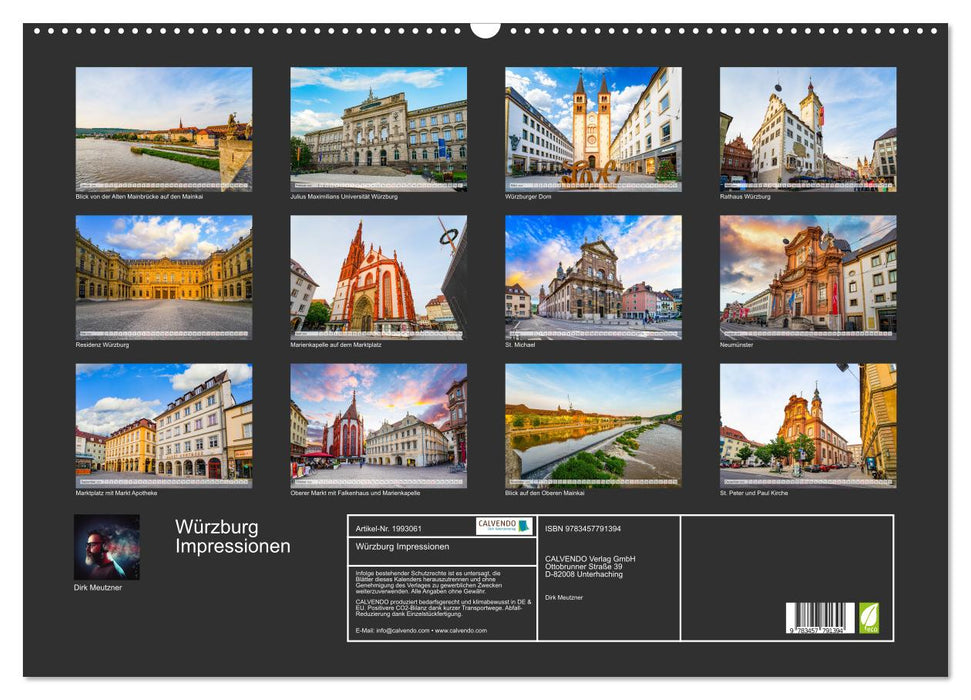The width and height of the screenshot is (971, 700).
Task: Select the green eco leaf icon
Action: 868,616
